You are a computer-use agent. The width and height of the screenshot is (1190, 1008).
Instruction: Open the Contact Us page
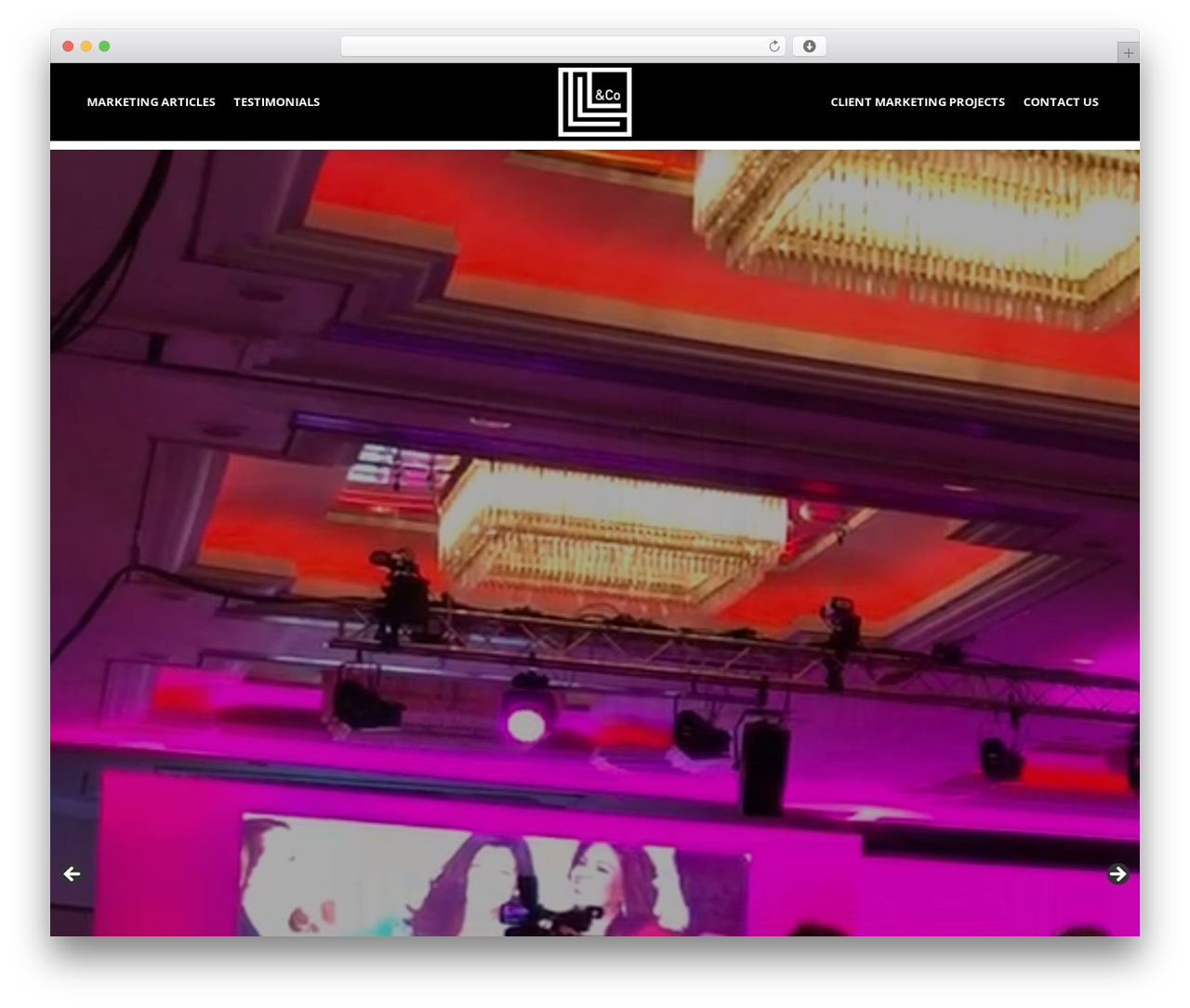pyautogui.click(x=1061, y=102)
